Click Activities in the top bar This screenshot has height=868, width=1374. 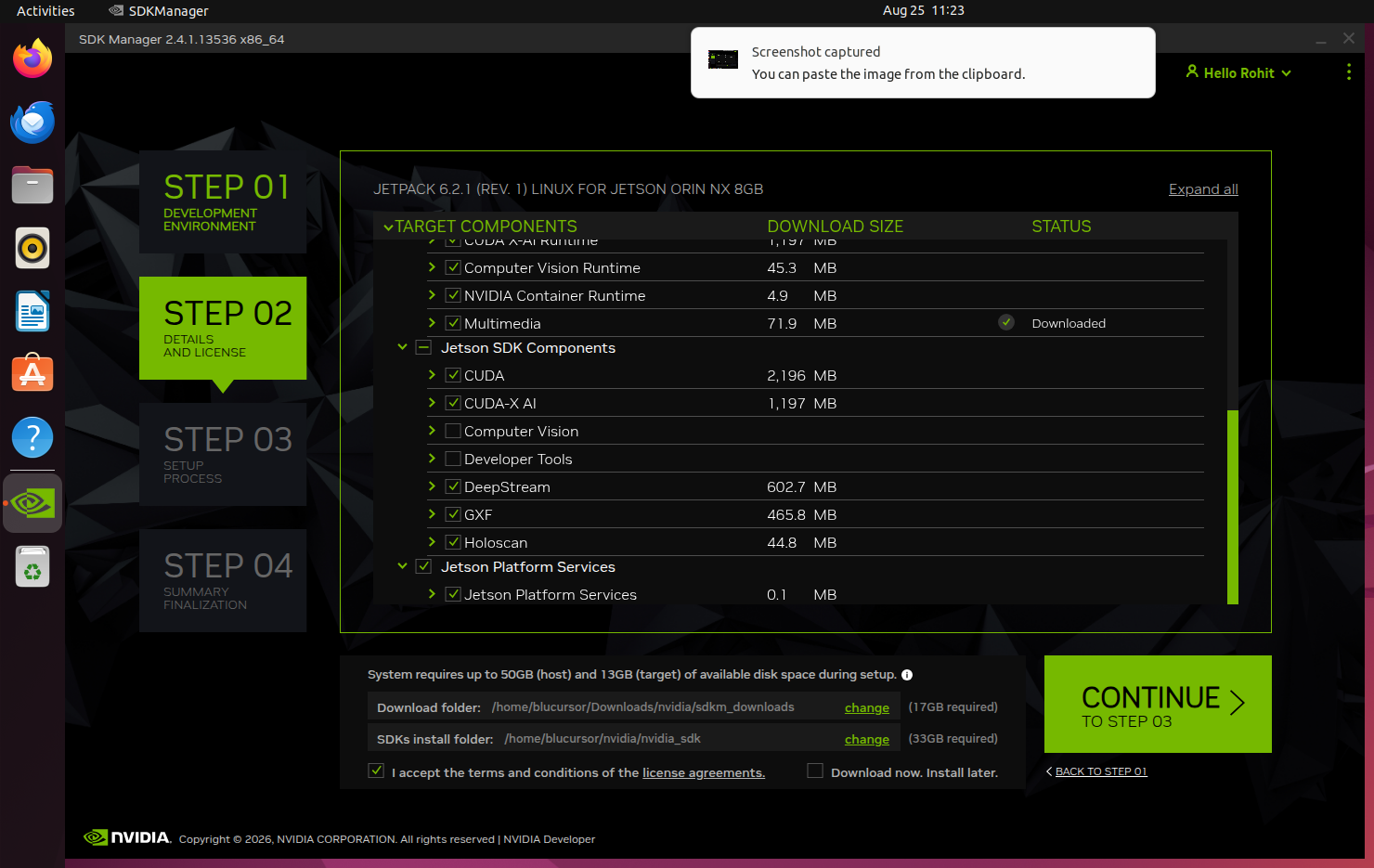tap(45, 11)
